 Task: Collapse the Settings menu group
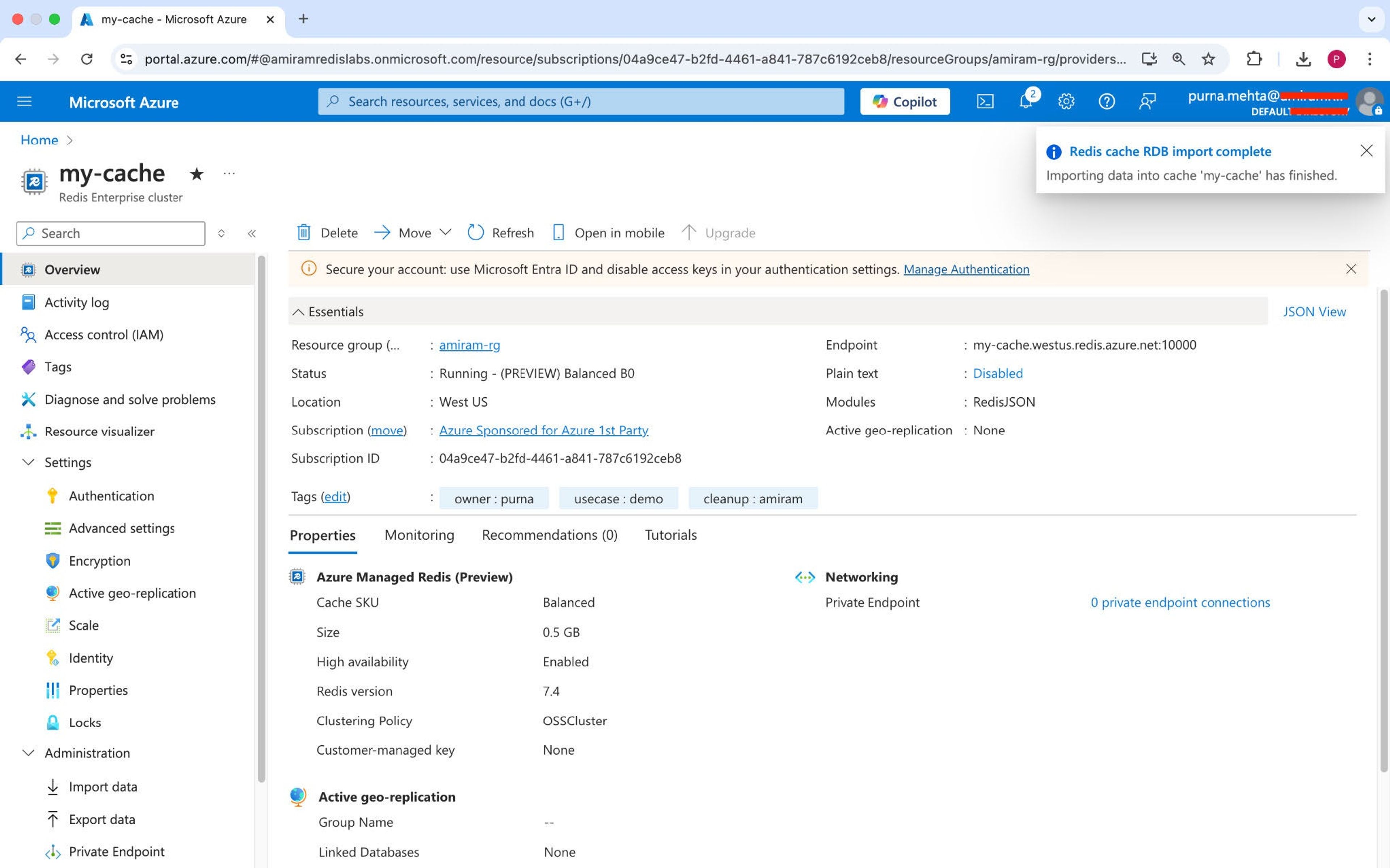(x=28, y=462)
